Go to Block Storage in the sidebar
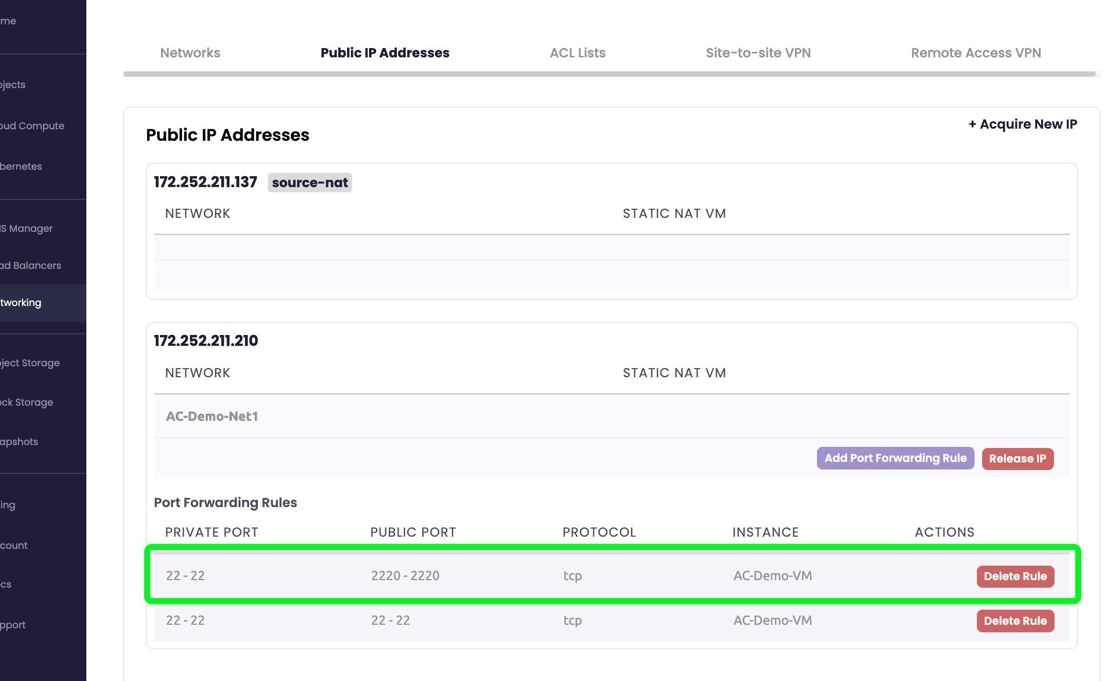 coord(27,403)
